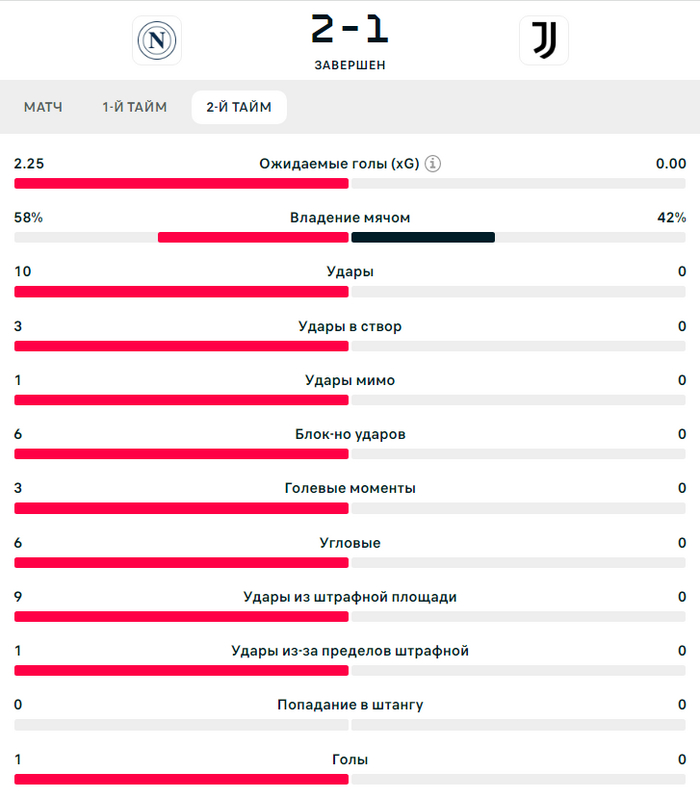Click the Удары в створ label

350,326
